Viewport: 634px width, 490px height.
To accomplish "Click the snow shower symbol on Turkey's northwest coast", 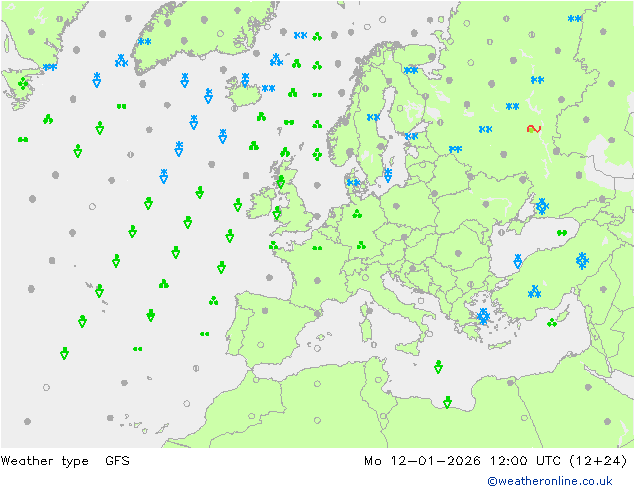I will [518, 262].
